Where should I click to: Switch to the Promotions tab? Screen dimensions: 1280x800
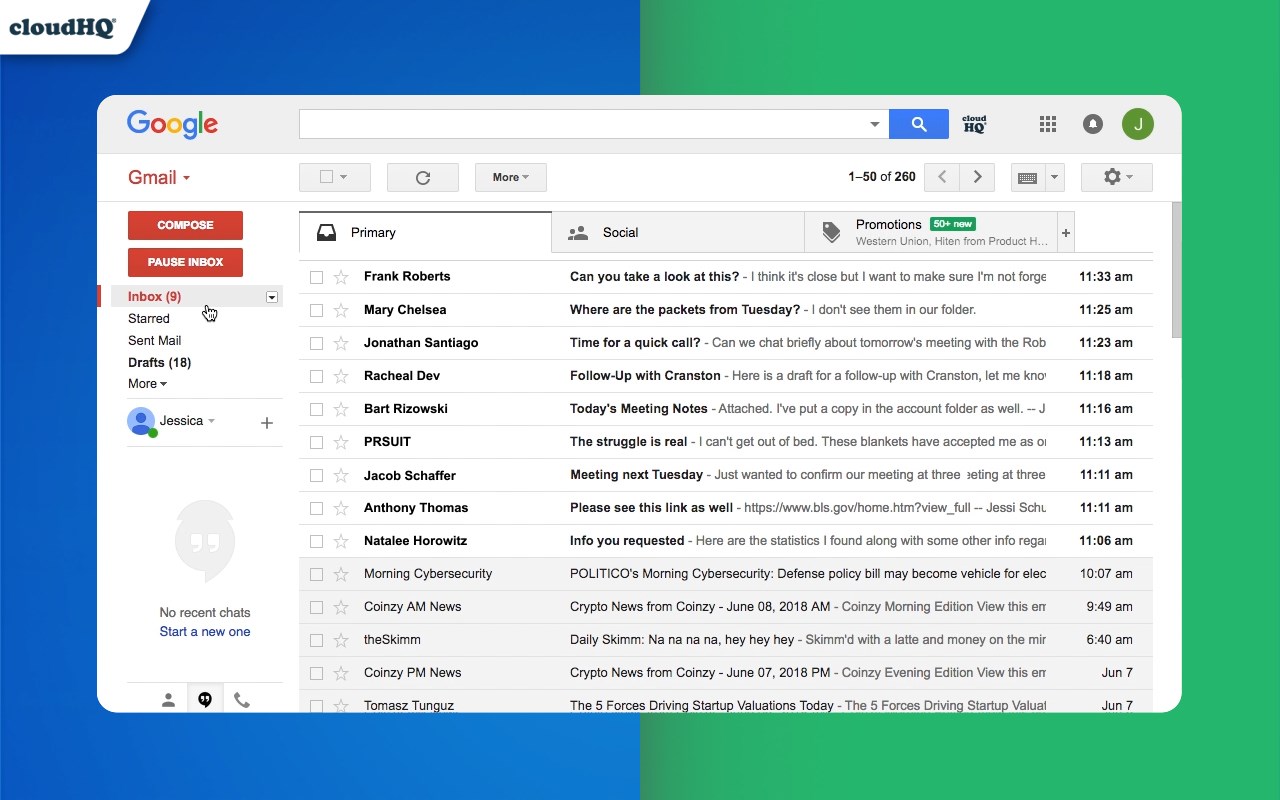pyautogui.click(x=931, y=232)
